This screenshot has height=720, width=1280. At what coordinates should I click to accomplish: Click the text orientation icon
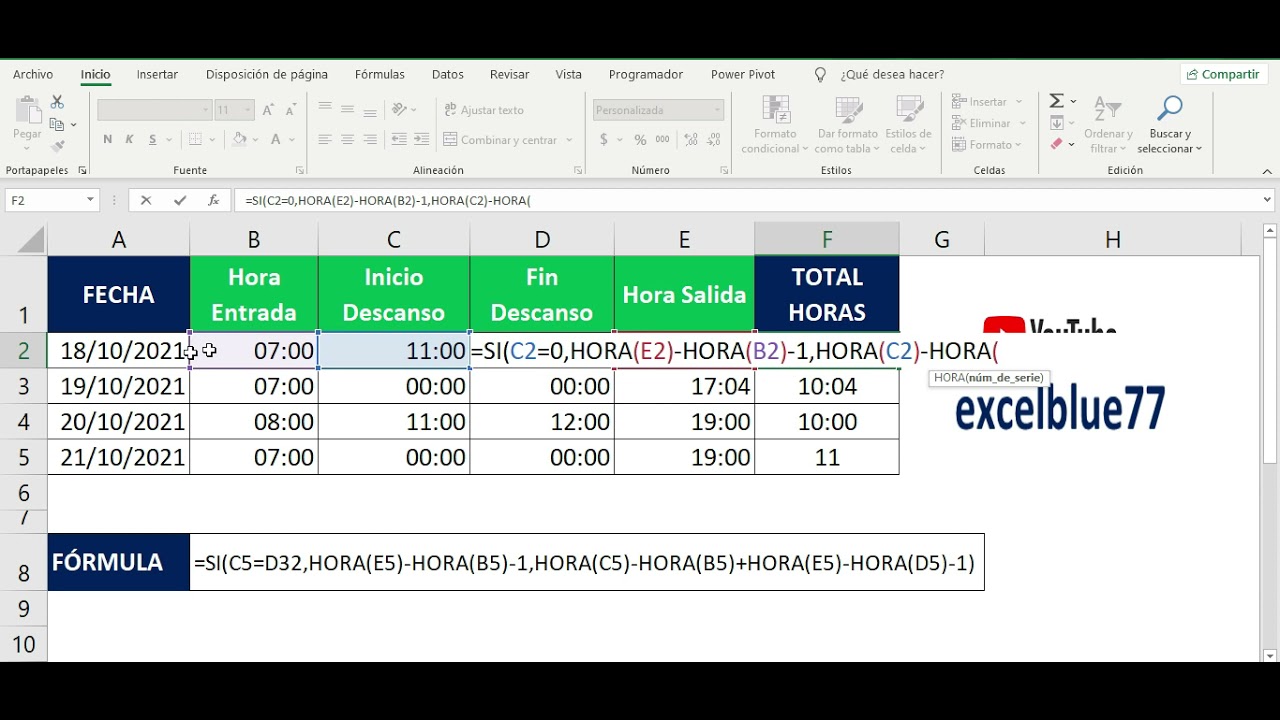pos(400,109)
